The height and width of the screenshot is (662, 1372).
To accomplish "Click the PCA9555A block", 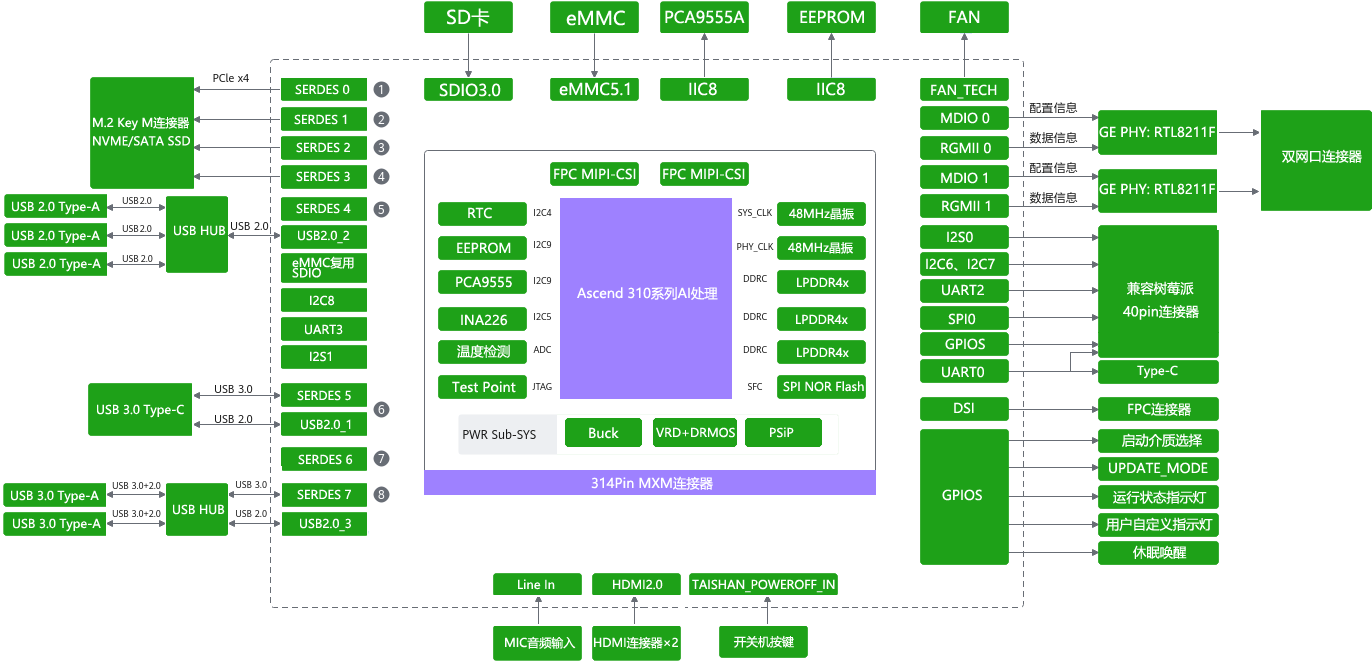I will click(704, 17).
